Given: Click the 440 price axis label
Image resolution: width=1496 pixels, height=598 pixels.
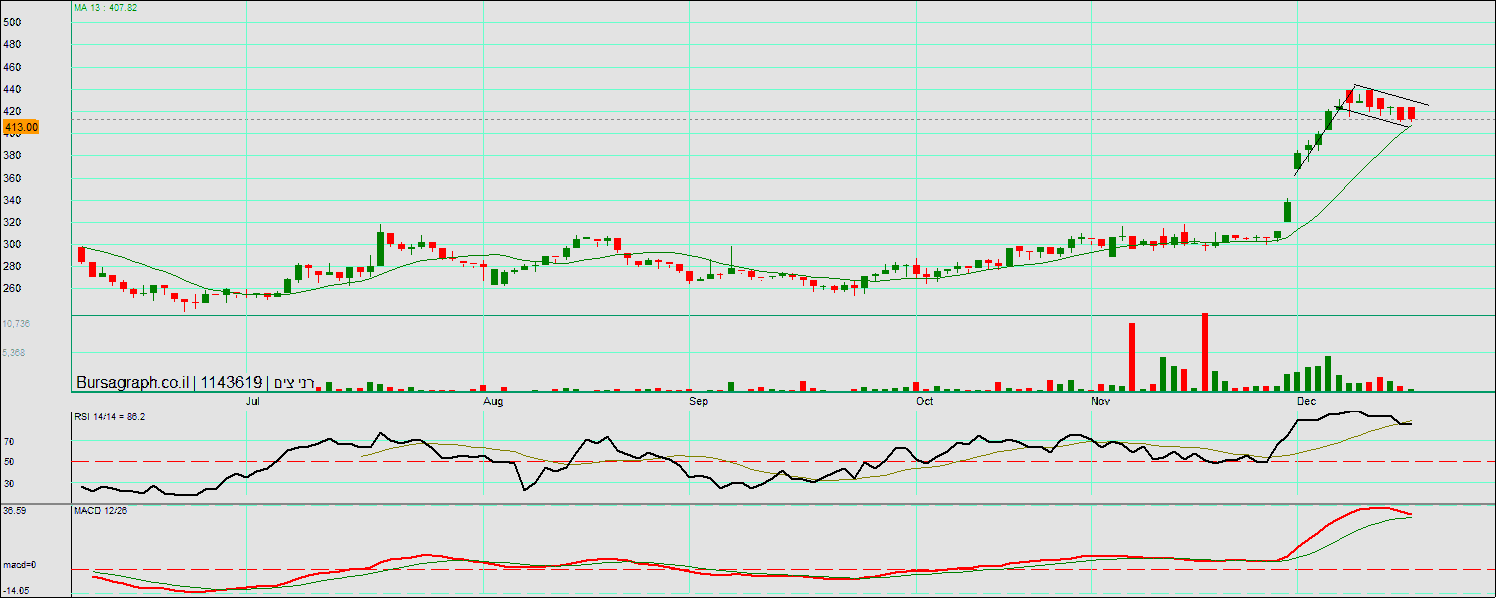Looking at the screenshot, I should pyautogui.click(x=12, y=89).
